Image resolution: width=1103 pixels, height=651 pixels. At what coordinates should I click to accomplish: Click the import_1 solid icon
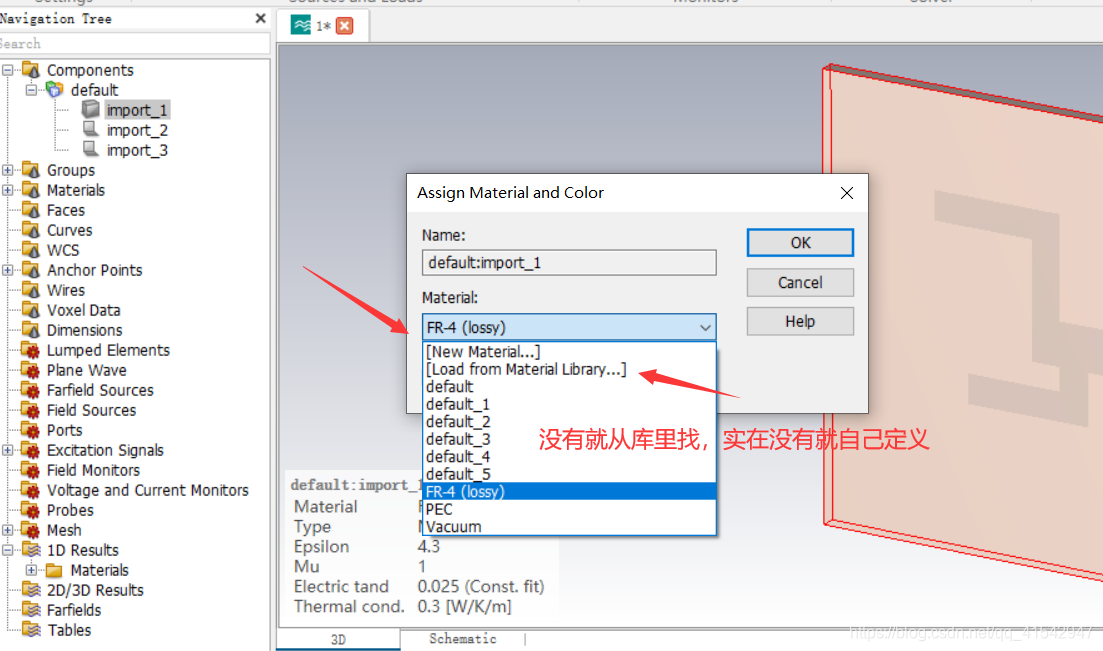click(x=91, y=109)
